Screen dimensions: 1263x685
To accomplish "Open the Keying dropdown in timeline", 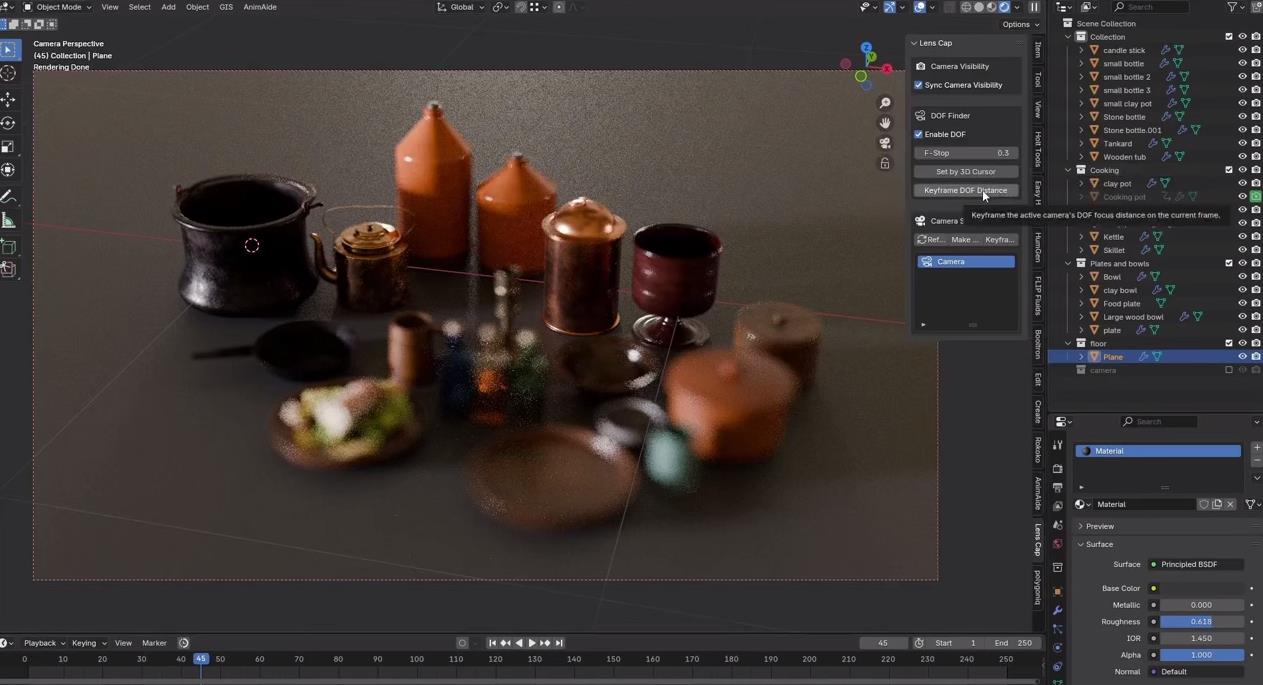I will click(x=87, y=643).
